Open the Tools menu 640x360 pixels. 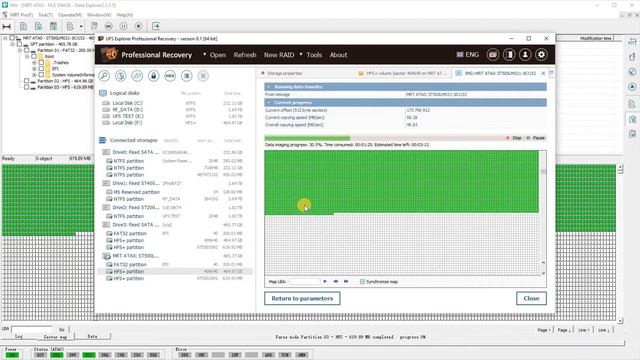[314, 55]
